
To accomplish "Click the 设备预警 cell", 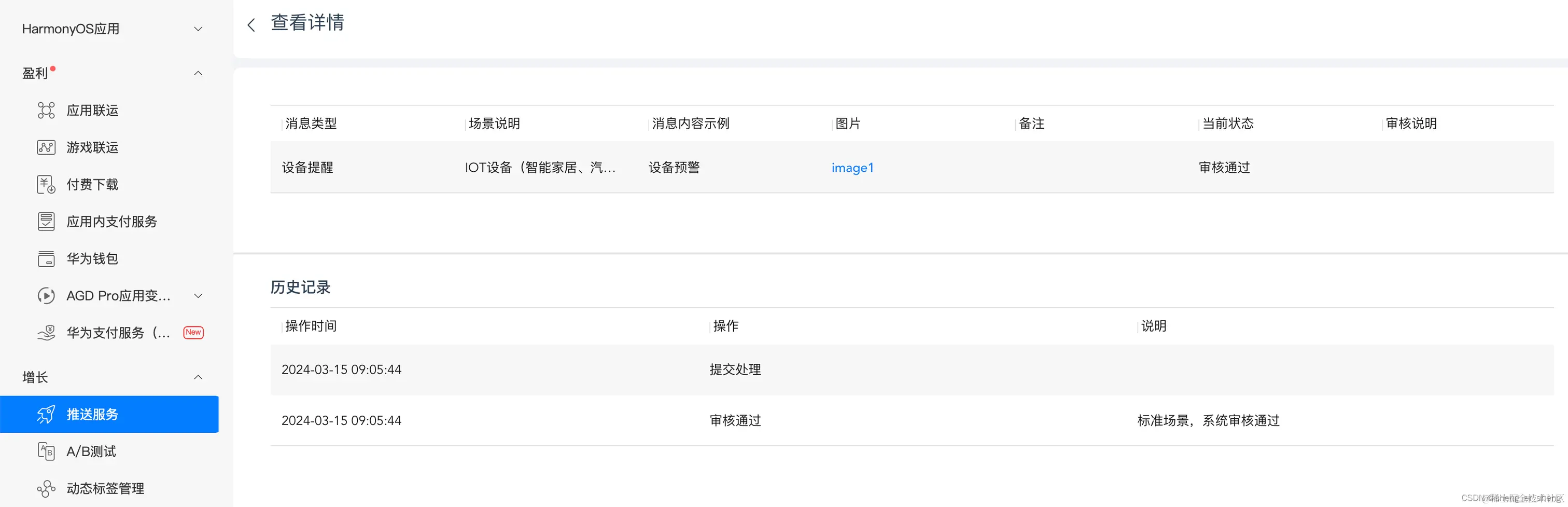I will 675,168.
